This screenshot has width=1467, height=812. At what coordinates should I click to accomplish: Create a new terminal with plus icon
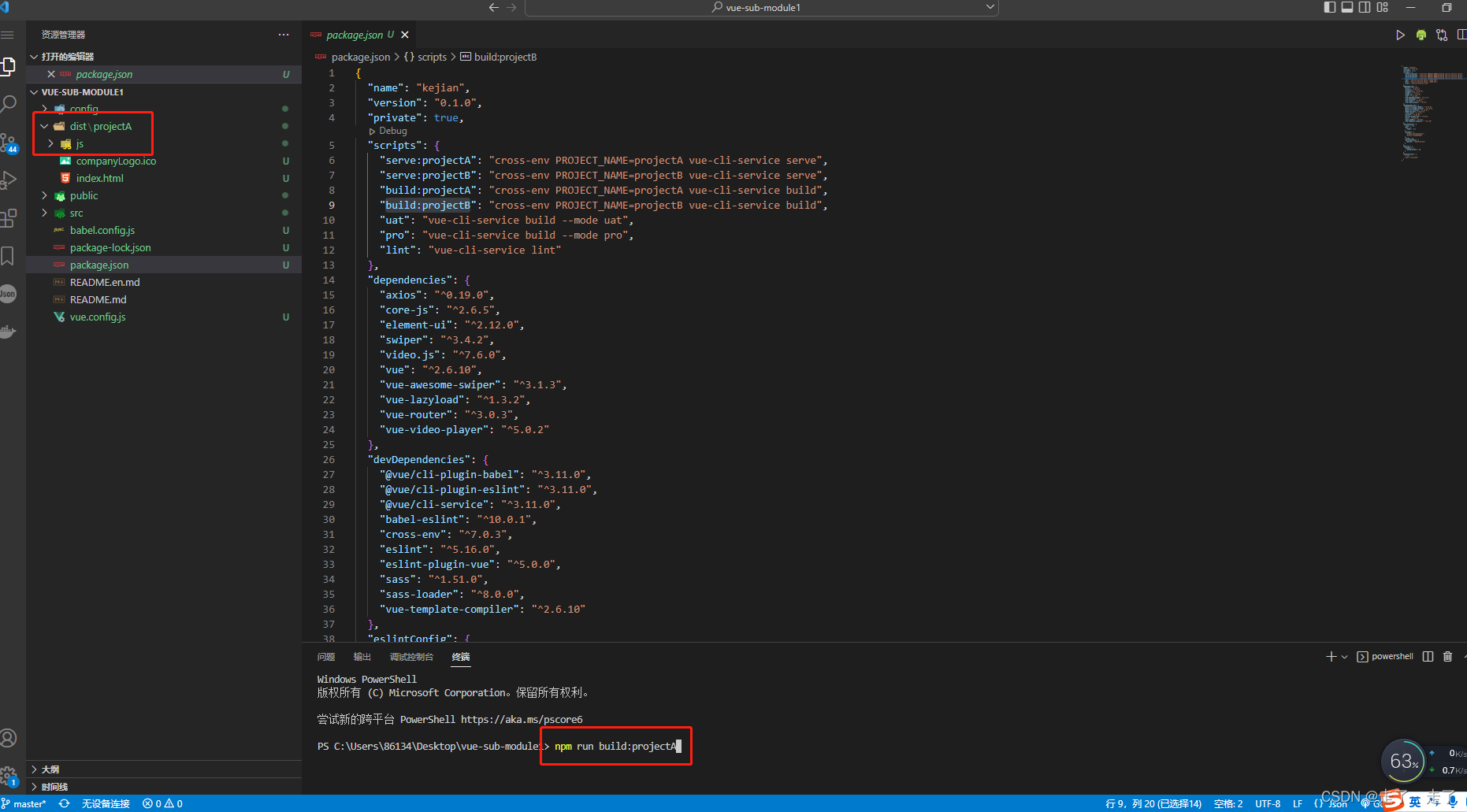1331,656
